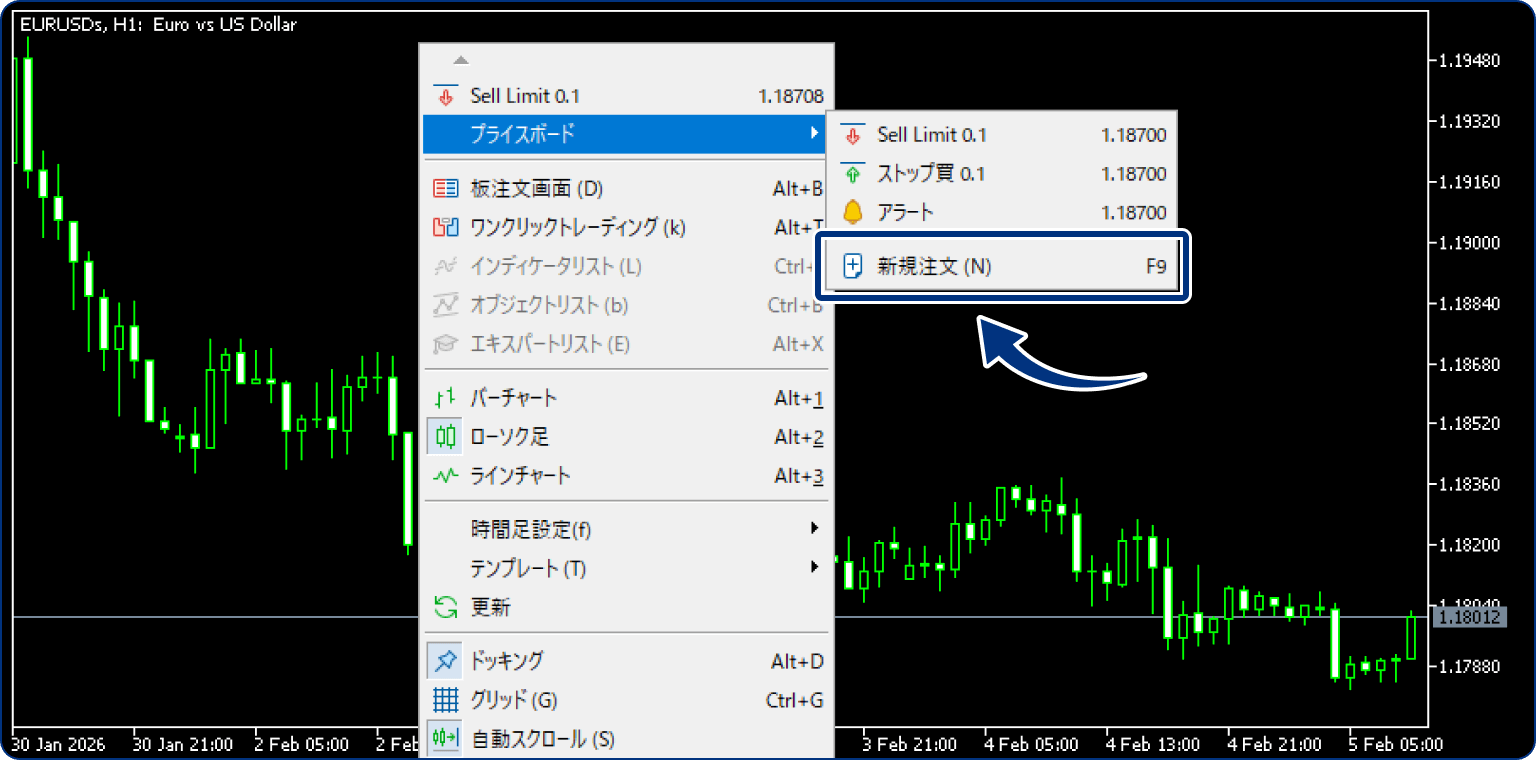Screen dimensions: 1536x760
Task: Click the menu scroll-up arrow at top
Action: point(459,58)
